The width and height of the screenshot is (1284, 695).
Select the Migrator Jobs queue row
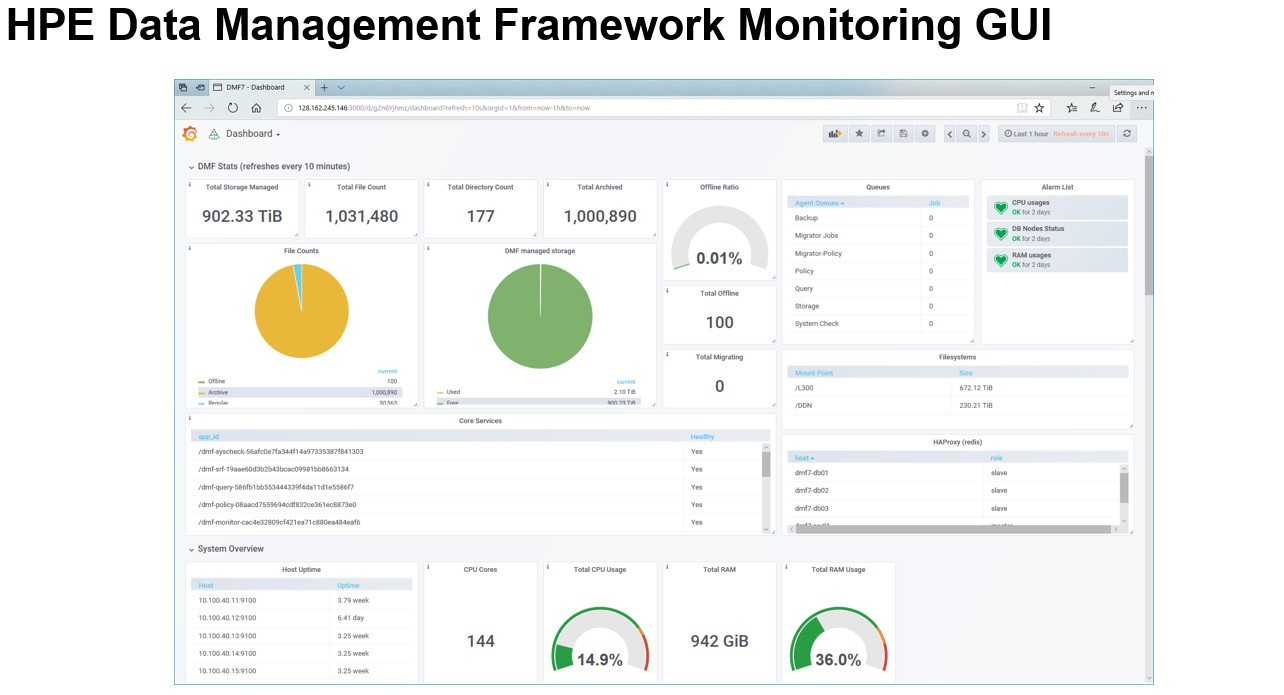[x=878, y=236]
